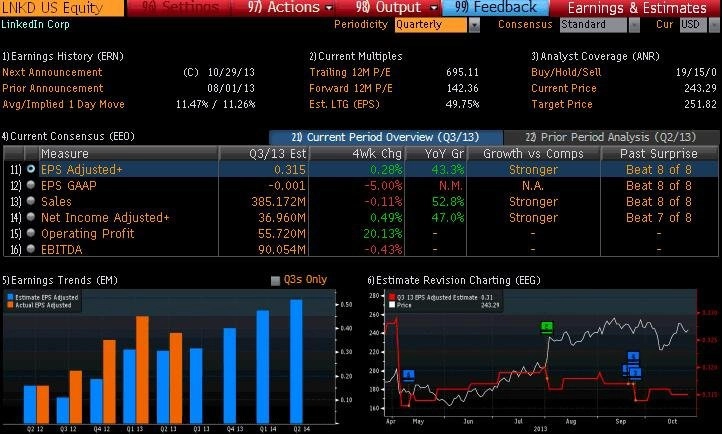Open 4) Current Consensus (EEO) link
The image size is (722, 434).
coord(68,136)
